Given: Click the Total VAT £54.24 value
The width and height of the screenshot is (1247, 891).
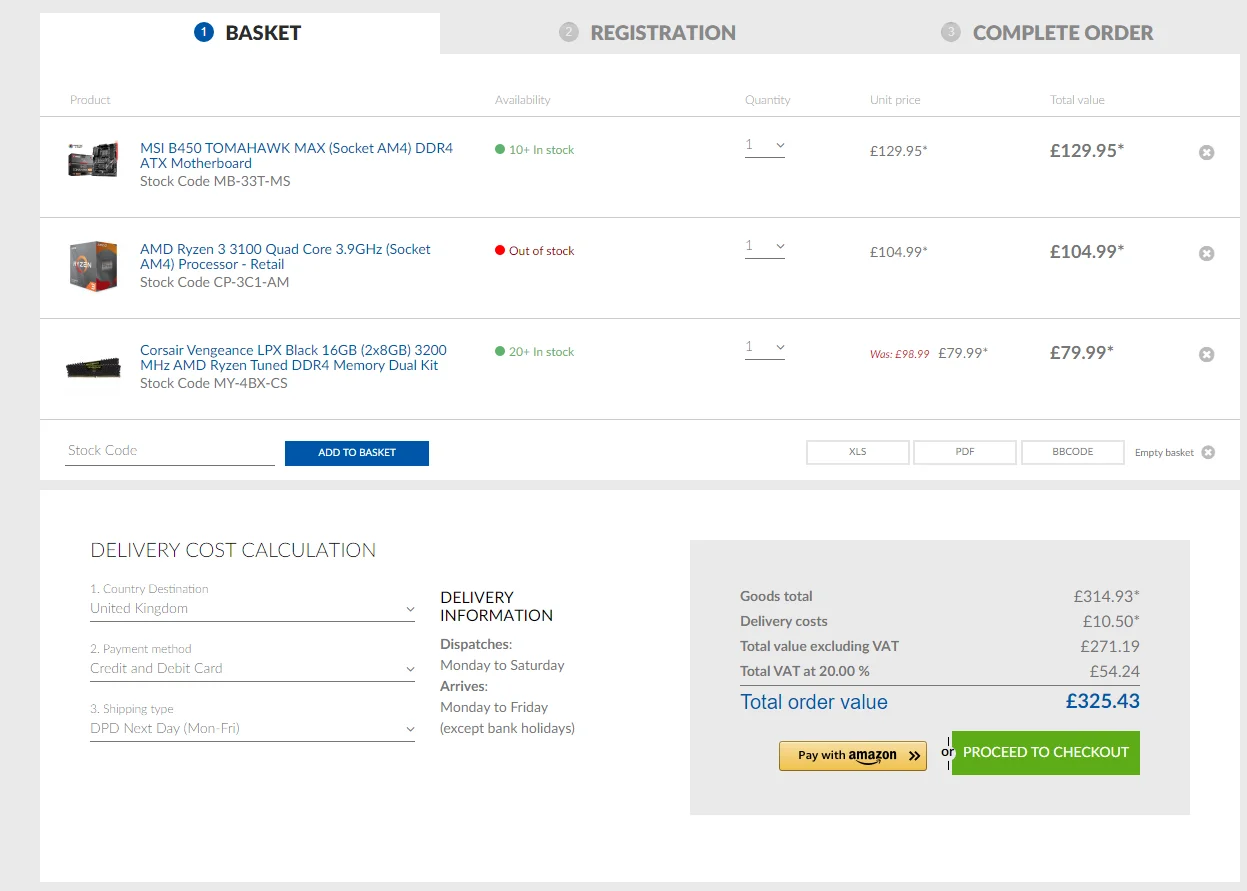Looking at the screenshot, I should click(x=1115, y=672).
